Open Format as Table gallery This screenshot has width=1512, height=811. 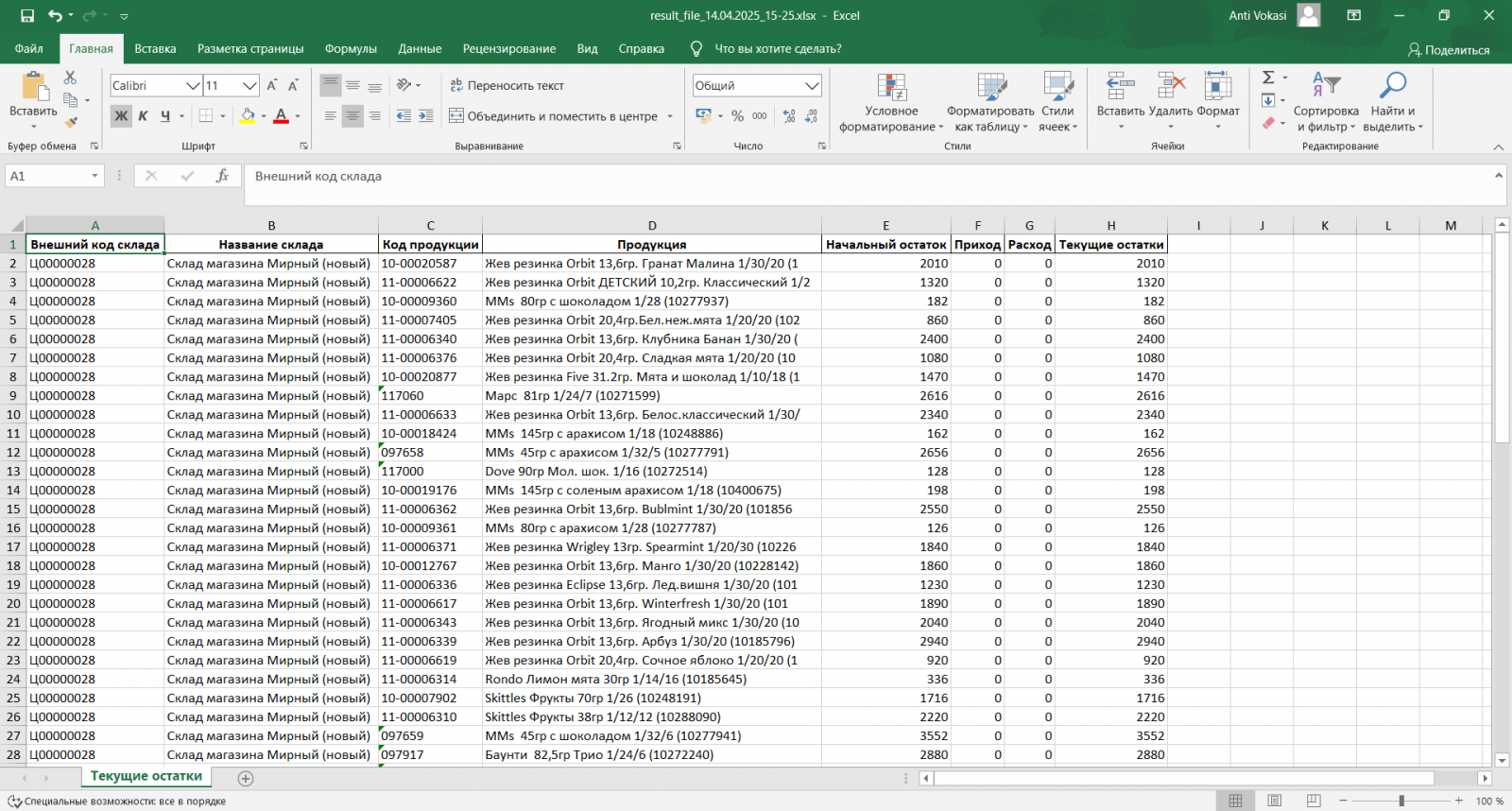pos(990,102)
